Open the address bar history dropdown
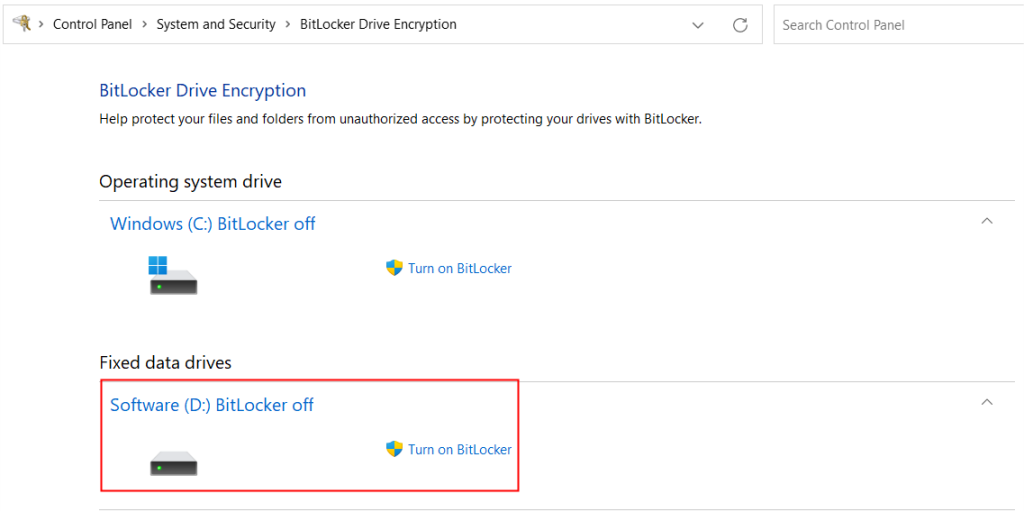Viewport: 1024px width, 512px height. [x=698, y=25]
